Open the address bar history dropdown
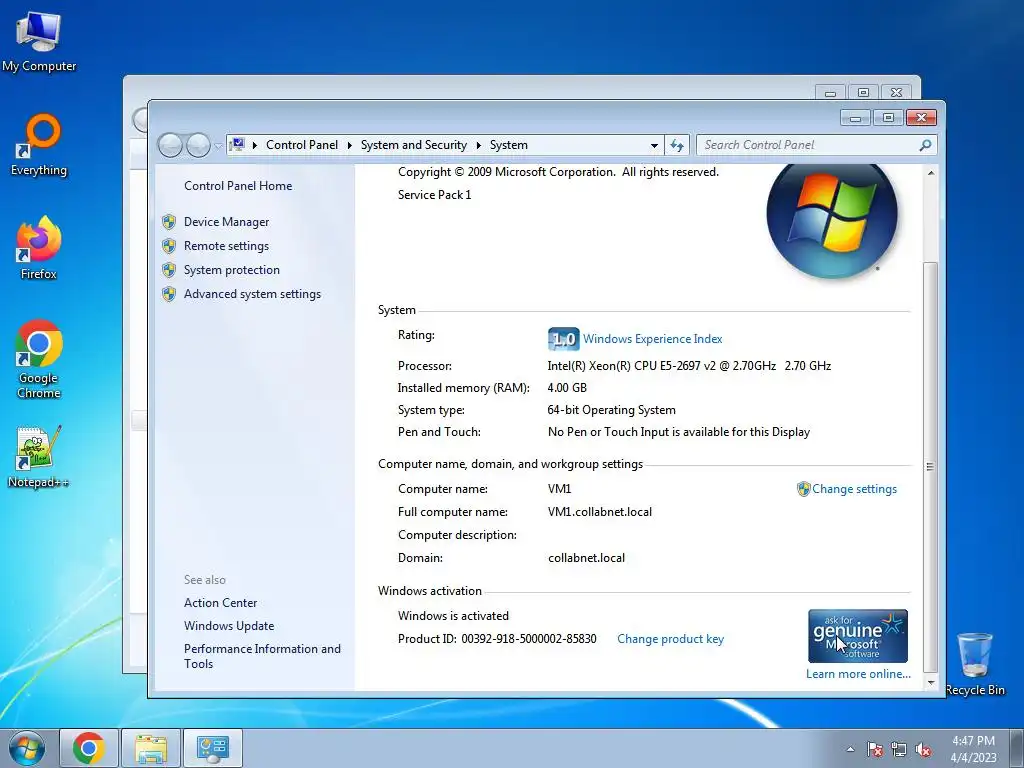The image size is (1024, 768). pyautogui.click(x=654, y=146)
